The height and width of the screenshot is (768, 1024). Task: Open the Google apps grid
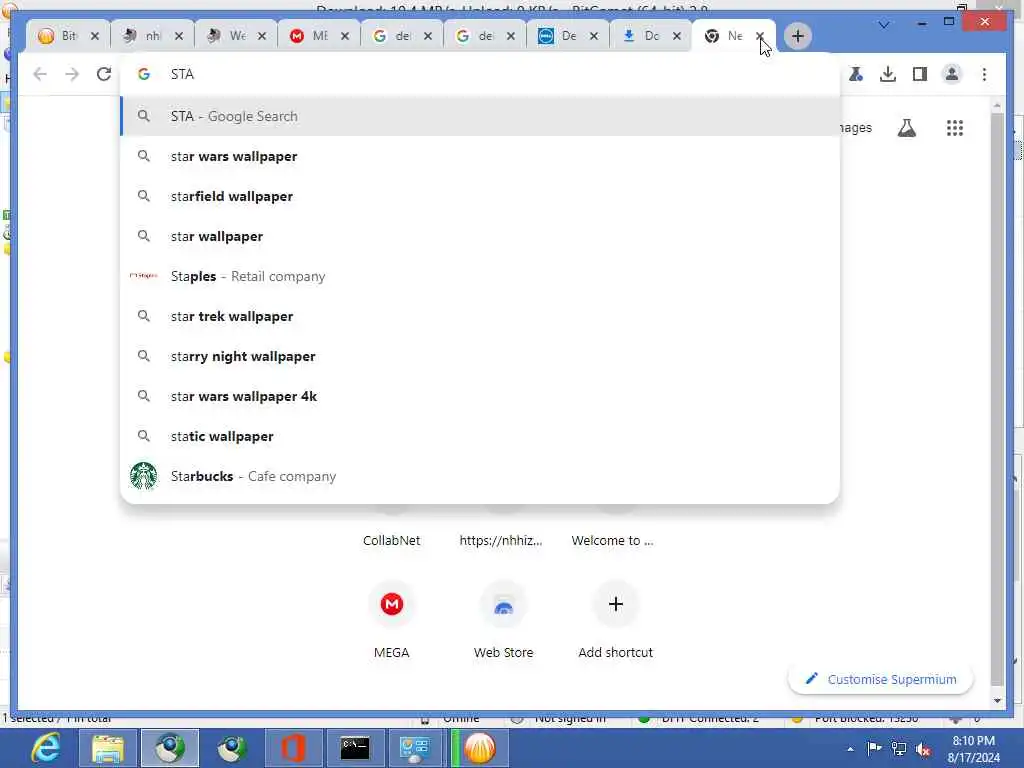(955, 128)
